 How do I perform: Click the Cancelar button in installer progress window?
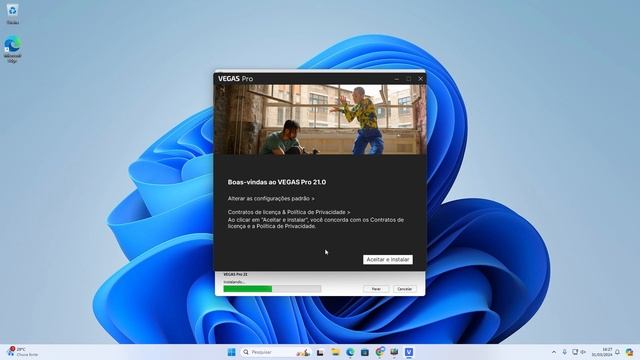tap(404, 289)
